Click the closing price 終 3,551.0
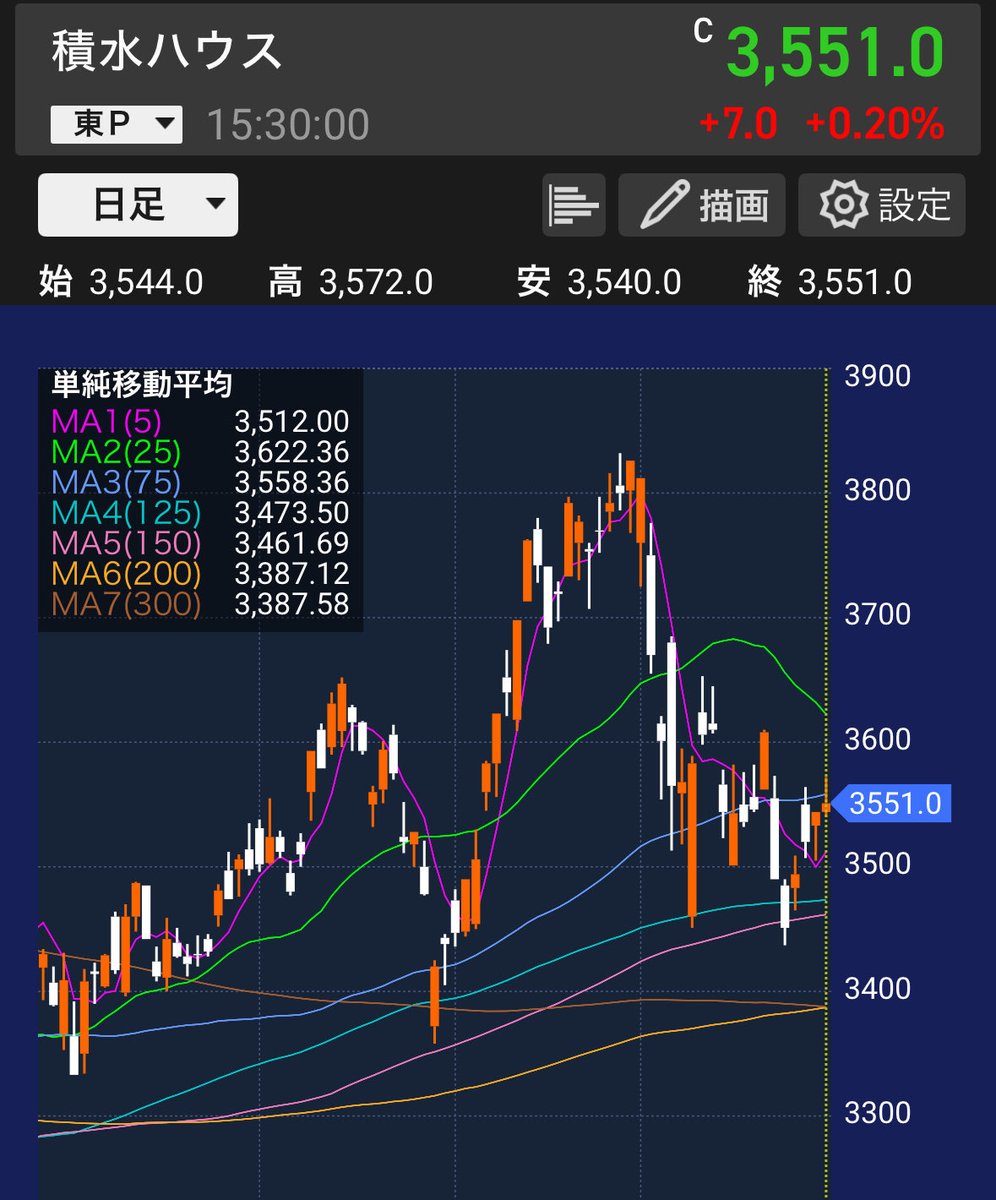This screenshot has width=996, height=1200. point(829,282)
